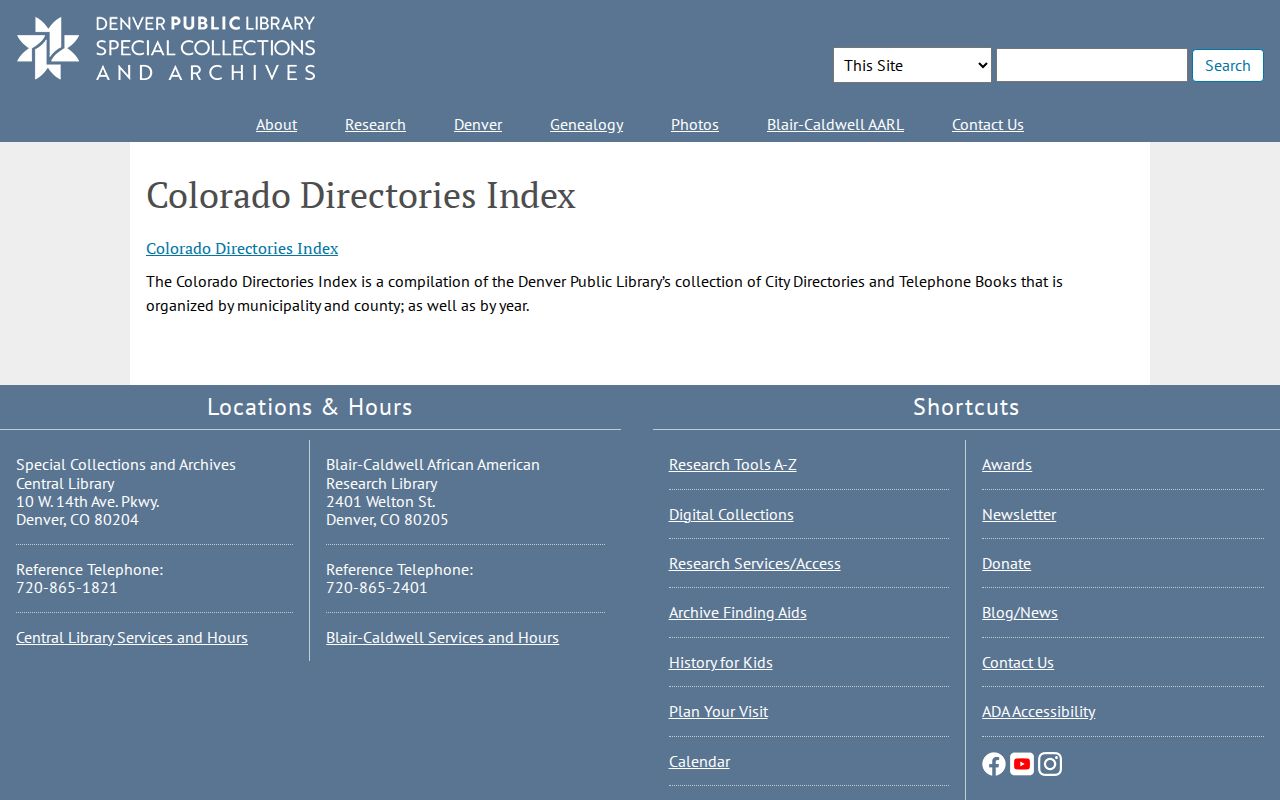Open Contact Us in the Shortcuts footer

pos(1018,662)
